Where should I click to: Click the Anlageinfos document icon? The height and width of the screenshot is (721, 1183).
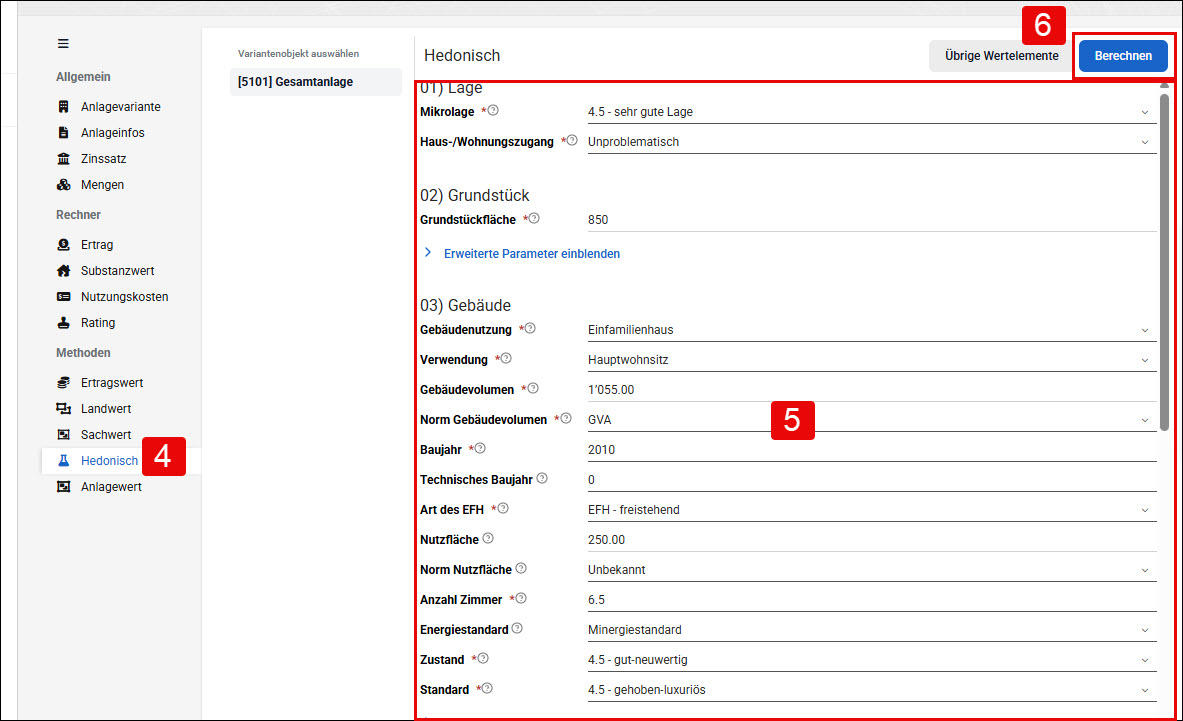click(63, 133)
